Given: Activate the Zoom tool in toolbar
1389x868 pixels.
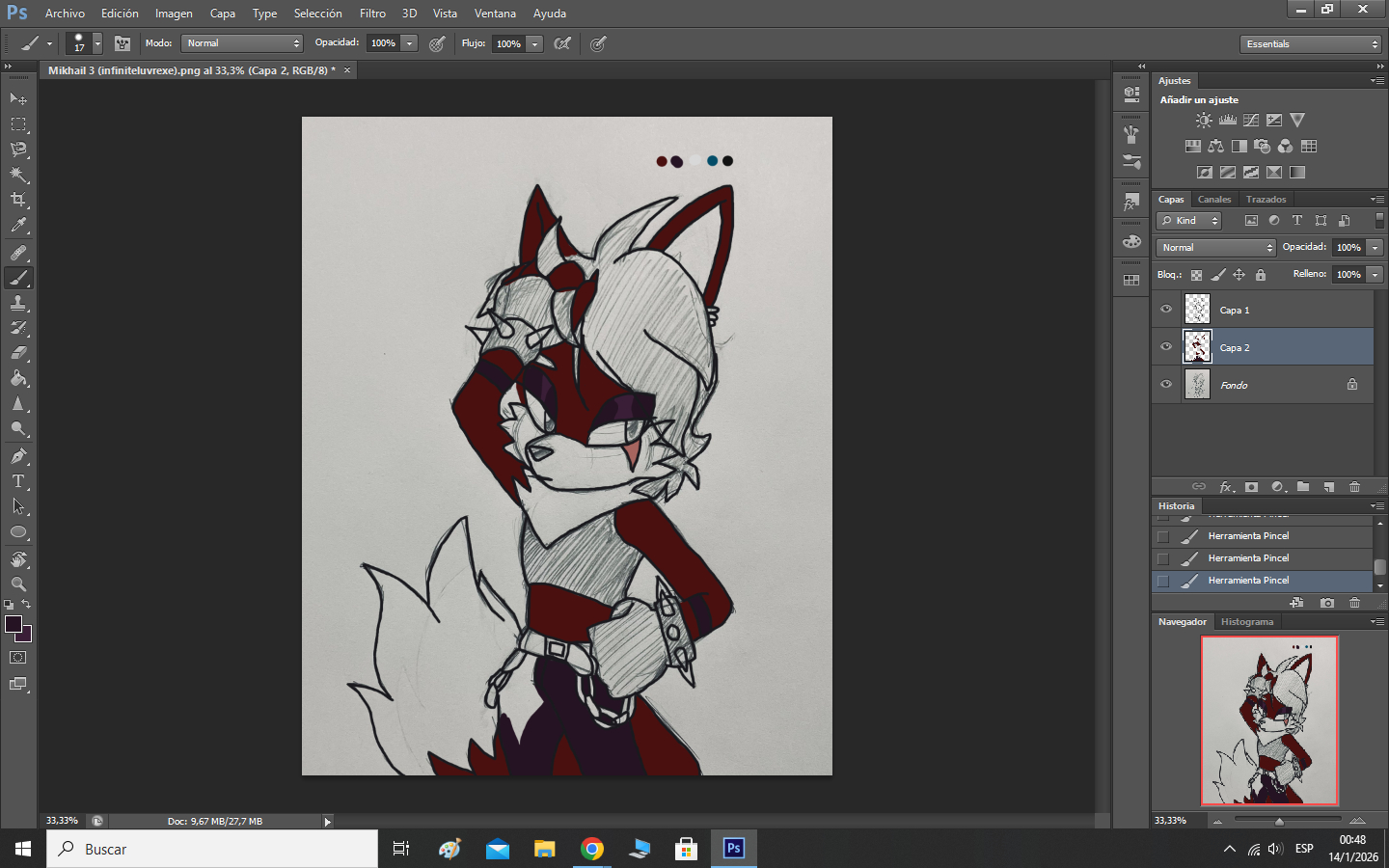Looking at the screenshot, I should tap(18, 584).
